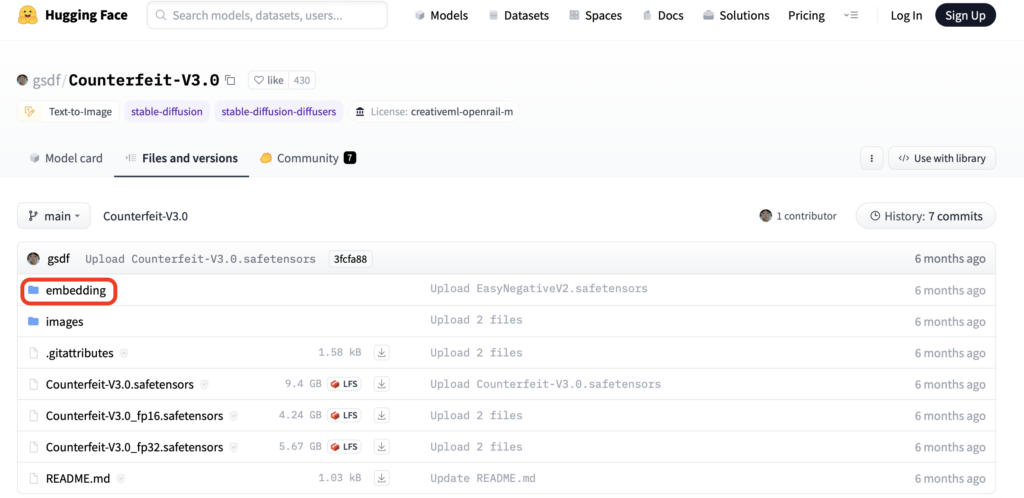
Task: Open the embedding folder
Action: point(75,291)
